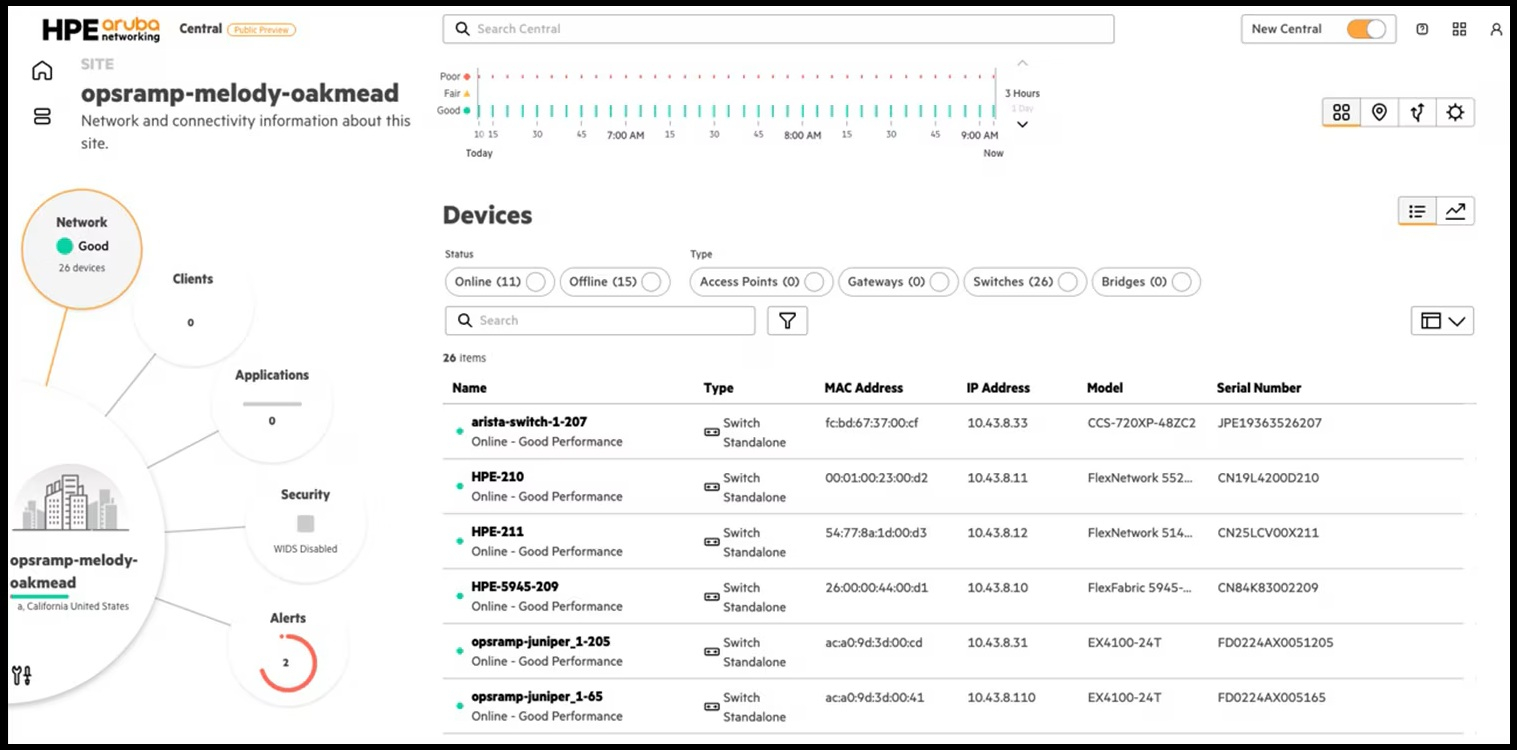Click serial number CN19L4200D210

point(1267,478)
